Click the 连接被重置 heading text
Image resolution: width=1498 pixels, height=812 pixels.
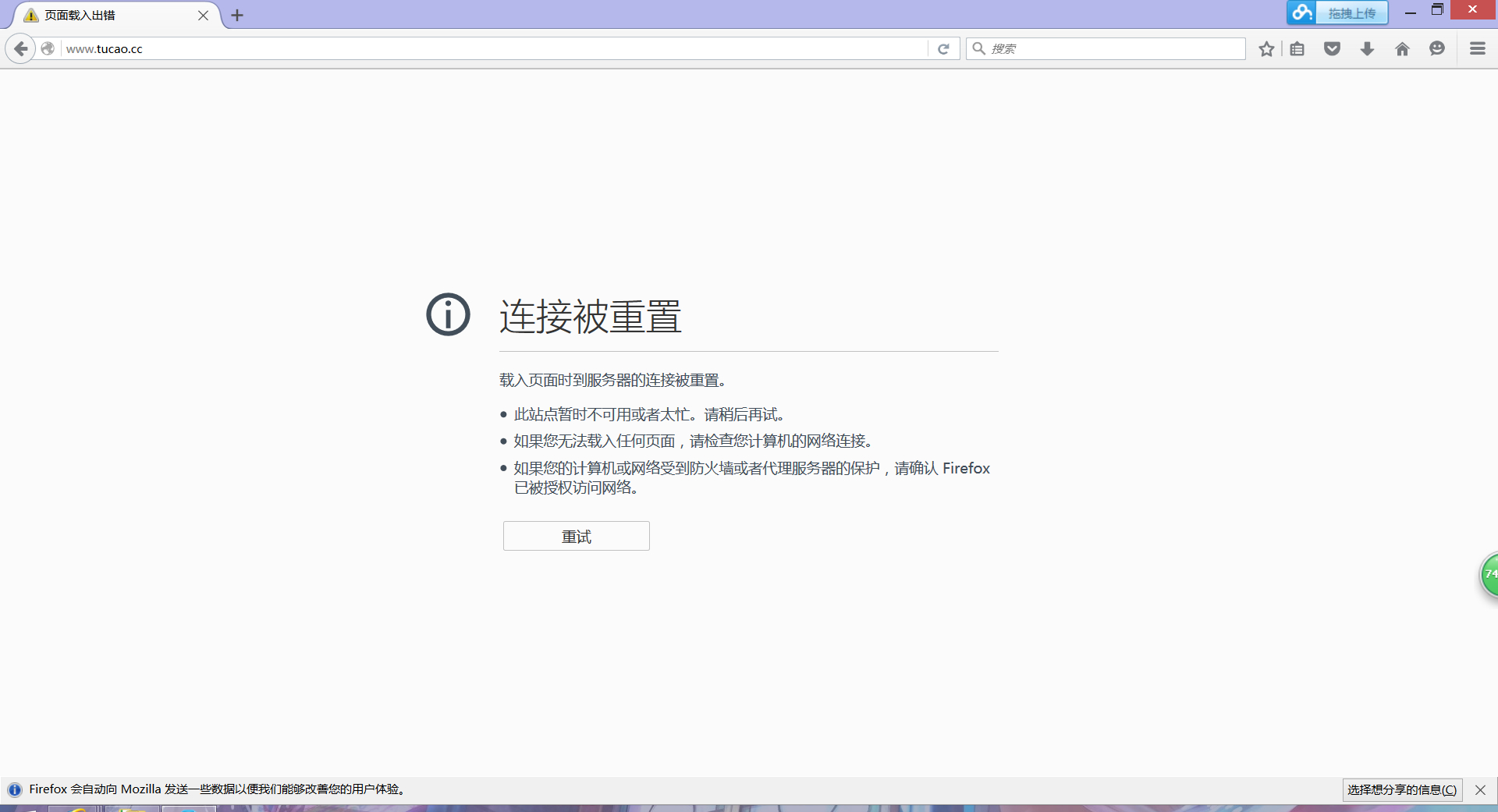pyautogui.click(x=591, y=316)
